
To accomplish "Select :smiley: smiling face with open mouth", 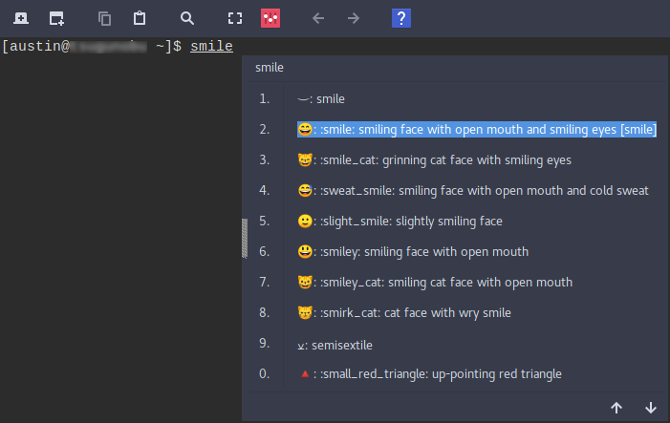I will (413, 252).
